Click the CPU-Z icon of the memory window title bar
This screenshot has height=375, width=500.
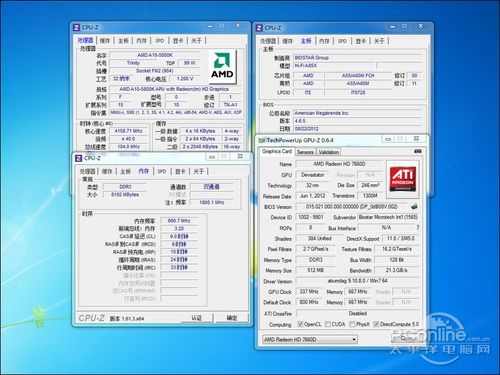[78, 158]
